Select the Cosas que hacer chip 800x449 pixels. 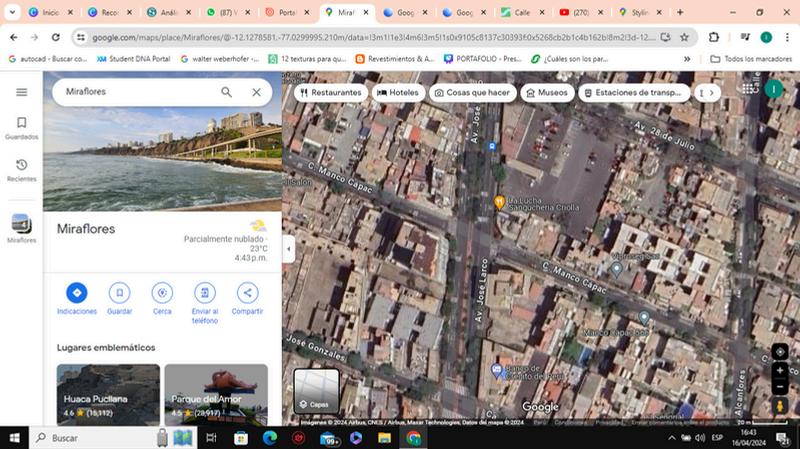click(472, 93)
